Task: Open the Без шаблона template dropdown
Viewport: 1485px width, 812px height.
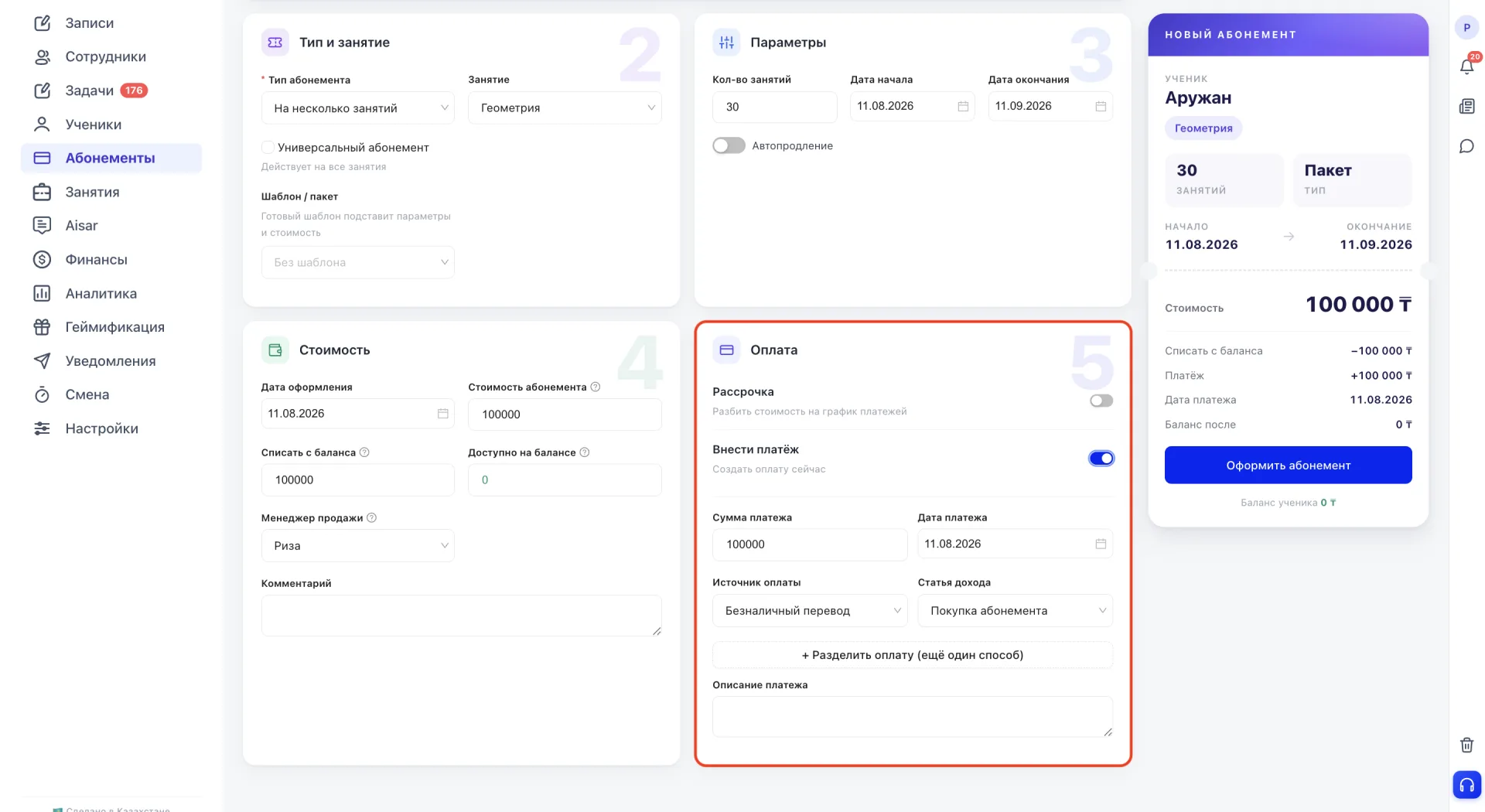Action: (x=358, y=263)
